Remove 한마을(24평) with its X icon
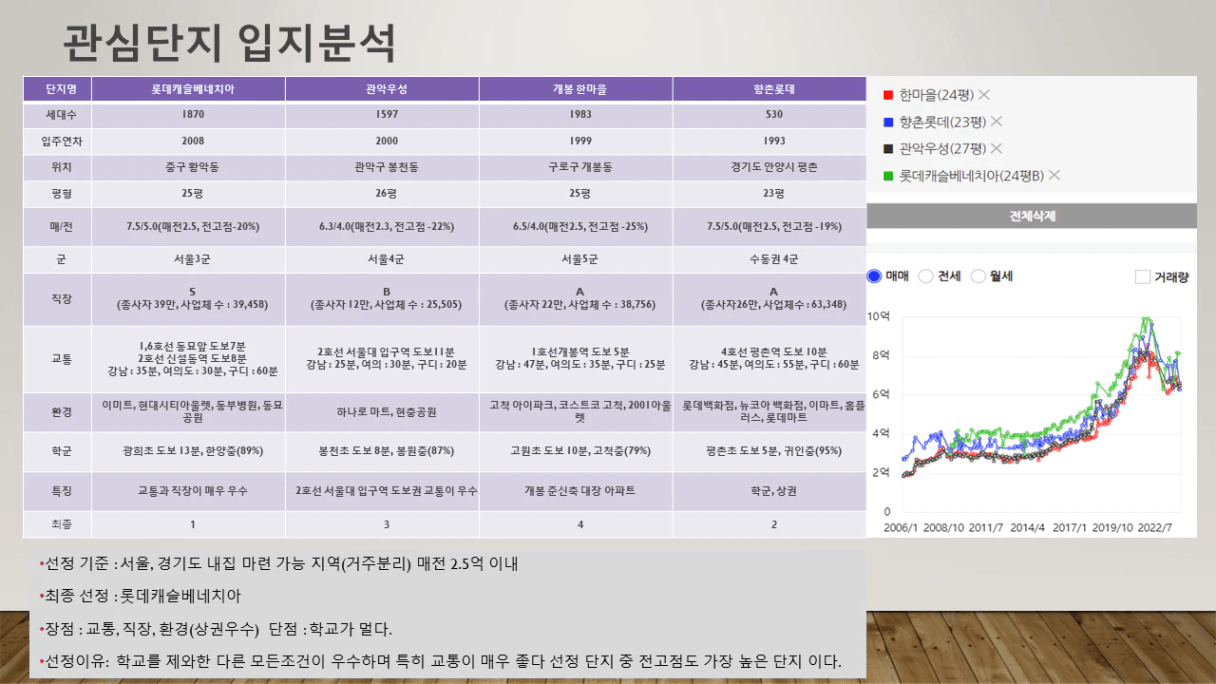Image resolution: width=1216 pixels, height=684 pixels. [x=984, y=95]
